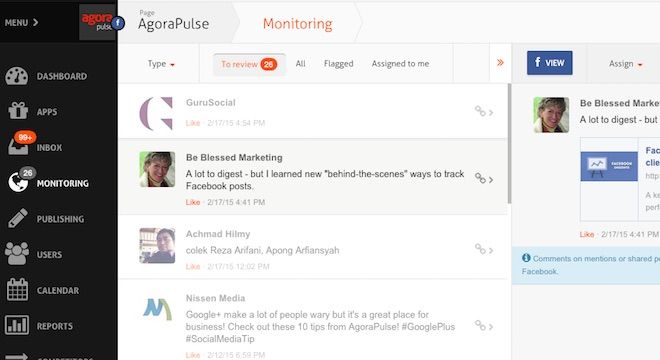Click the Facebook VIEW button

(549, 63)
